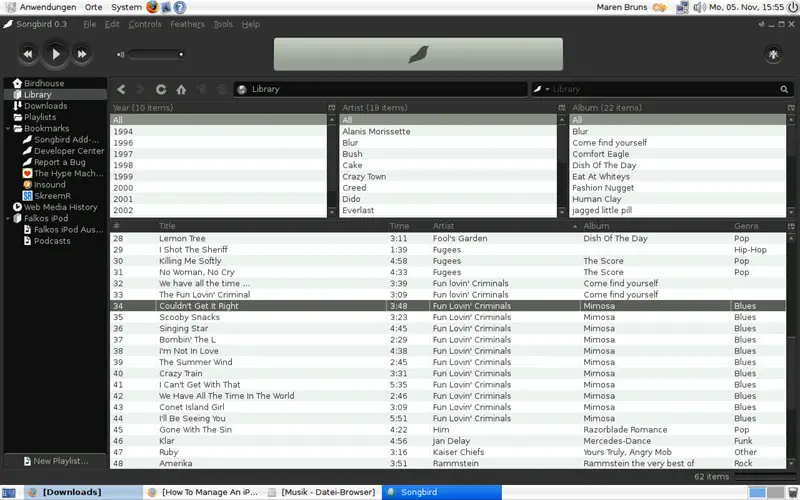
Task: Open the Album filter column picker
Action: pos(791,108)
